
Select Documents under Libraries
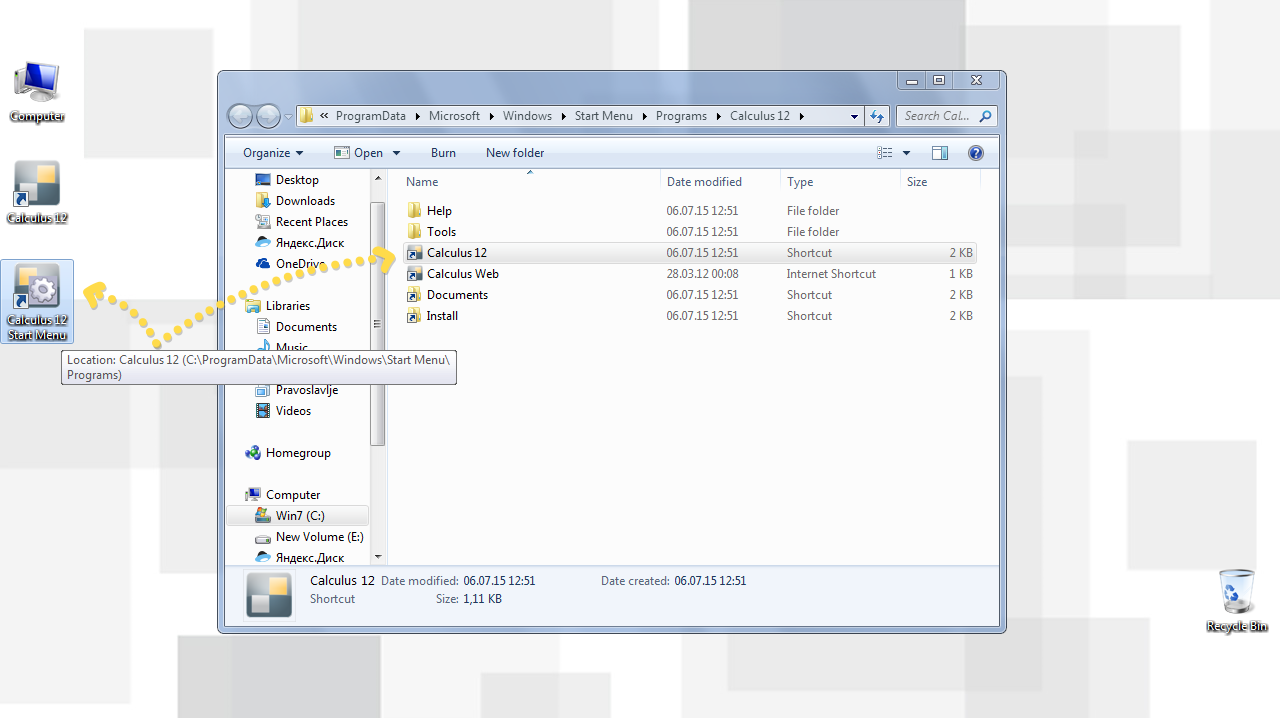coord(306,327)
